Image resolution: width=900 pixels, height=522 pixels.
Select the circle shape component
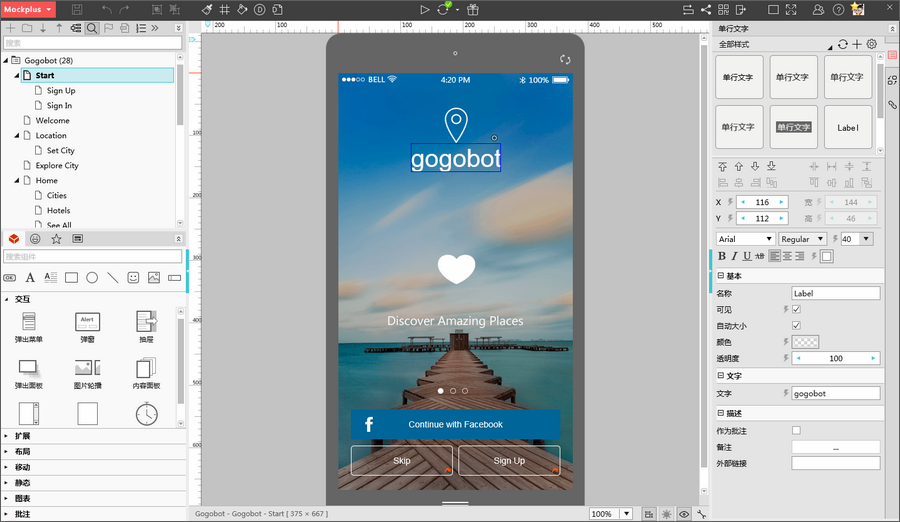[x=92, y=277]
